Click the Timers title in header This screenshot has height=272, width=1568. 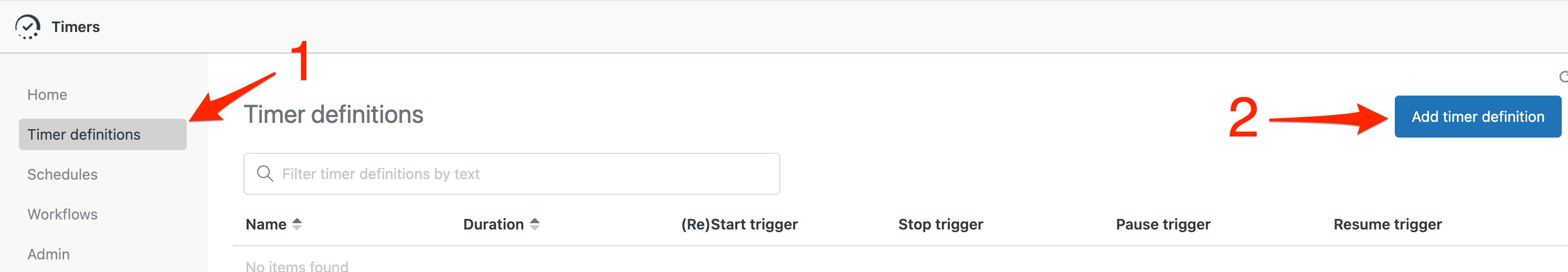(76, 27)
